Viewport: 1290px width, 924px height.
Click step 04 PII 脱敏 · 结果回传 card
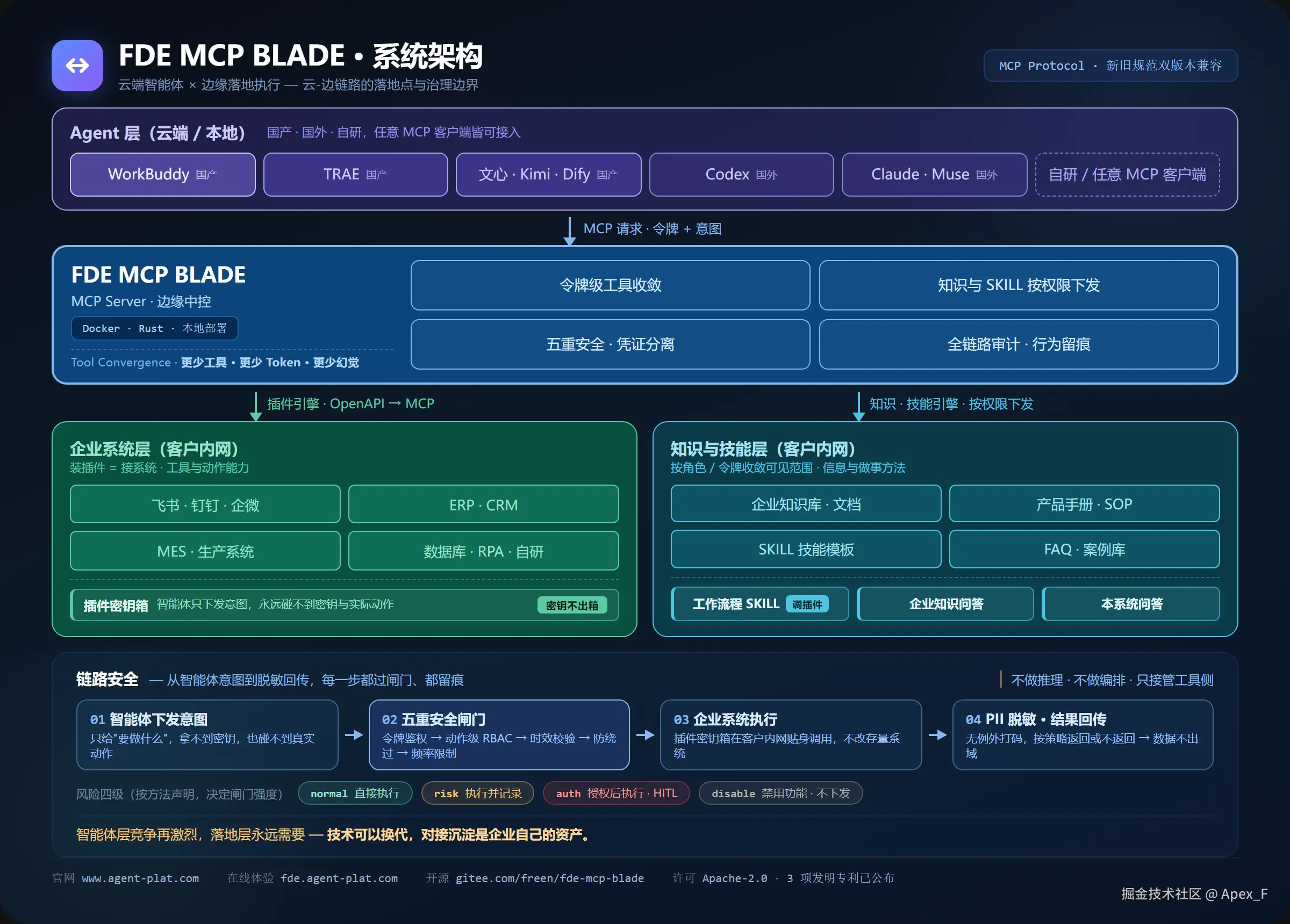point(1083,735)
